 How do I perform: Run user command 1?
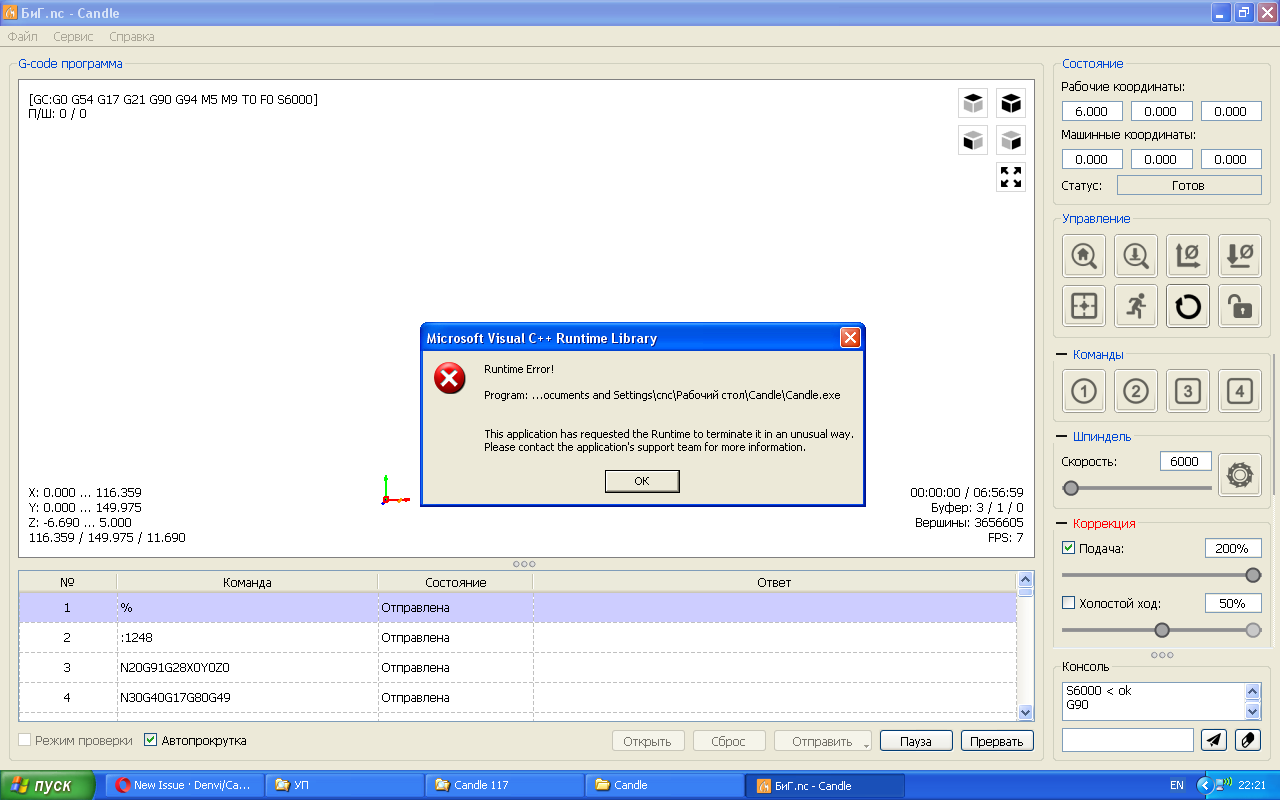(1084, 391)
